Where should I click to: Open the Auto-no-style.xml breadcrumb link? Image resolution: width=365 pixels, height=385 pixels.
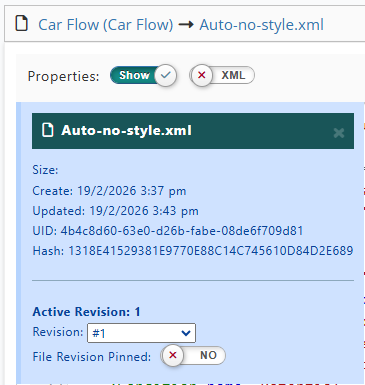tap(262, 25)
